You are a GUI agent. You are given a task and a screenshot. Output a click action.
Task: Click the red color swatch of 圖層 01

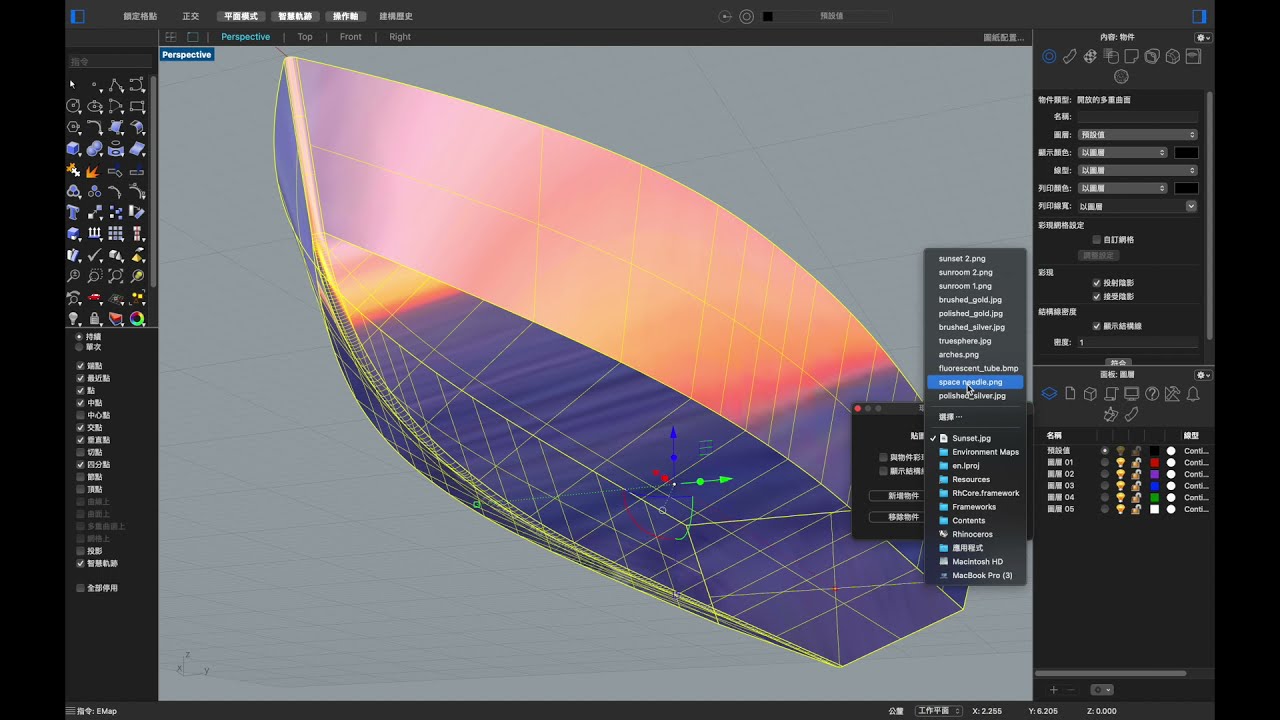point(1155,462)
